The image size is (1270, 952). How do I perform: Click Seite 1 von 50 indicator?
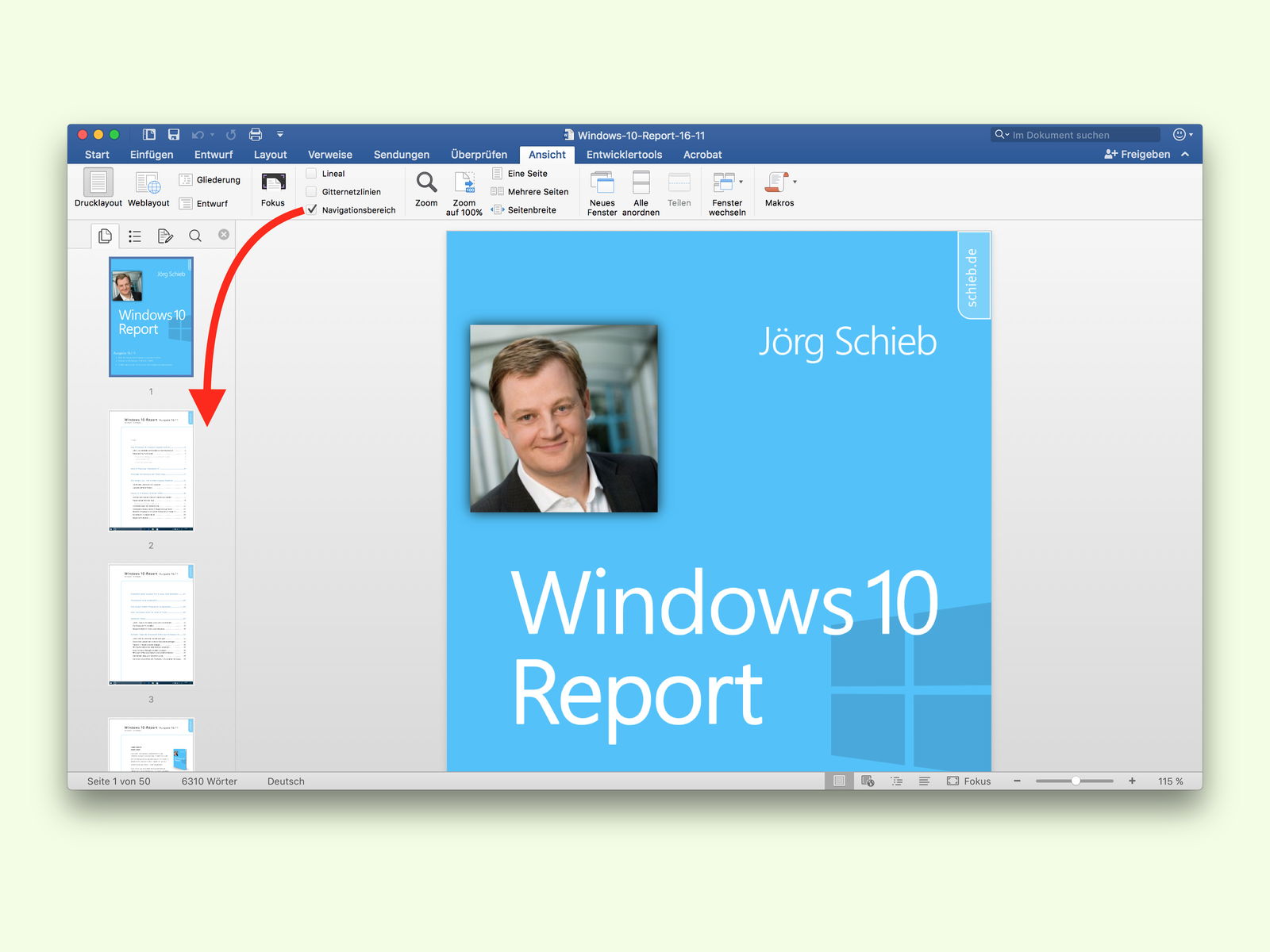(x=119, y=781)
